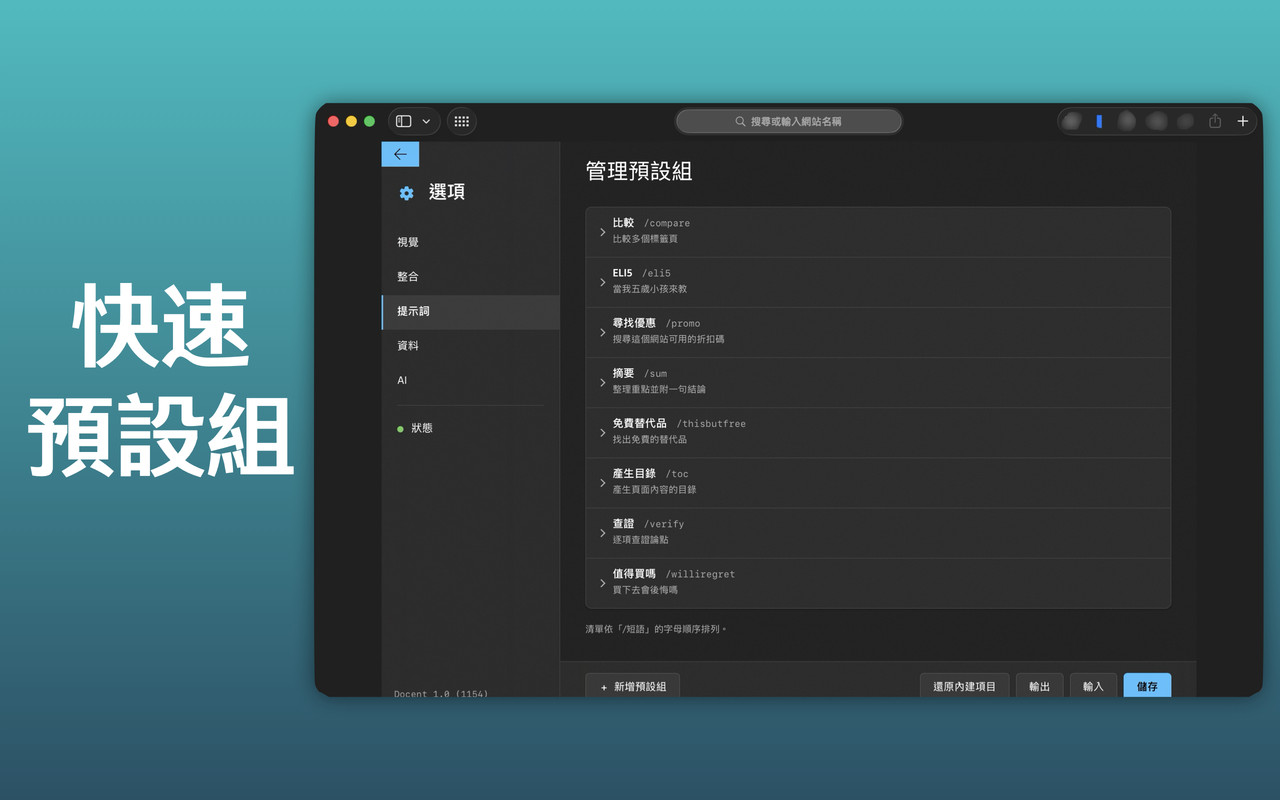Click the magnifier icon in address bar

pyautogui.click(x=741, y=121)
